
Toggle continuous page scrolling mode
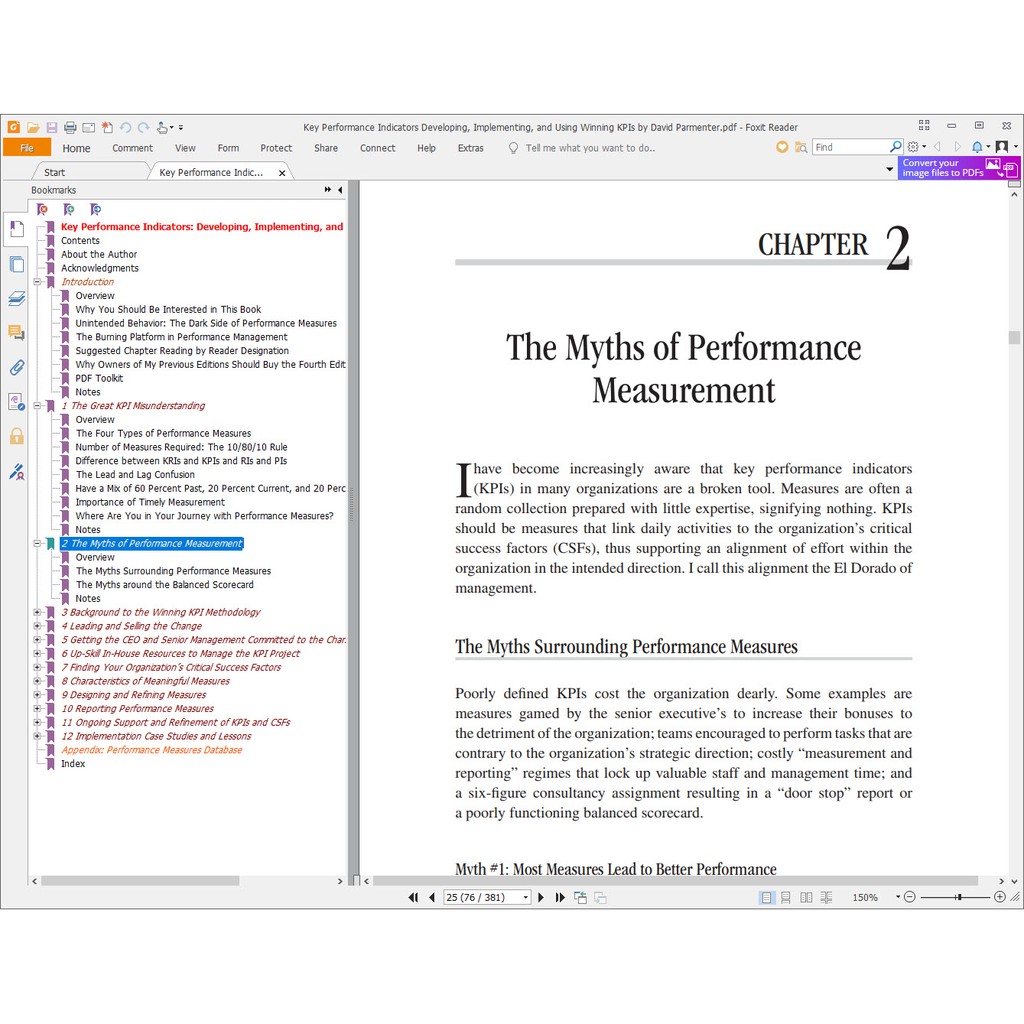(x=786, y=898)
